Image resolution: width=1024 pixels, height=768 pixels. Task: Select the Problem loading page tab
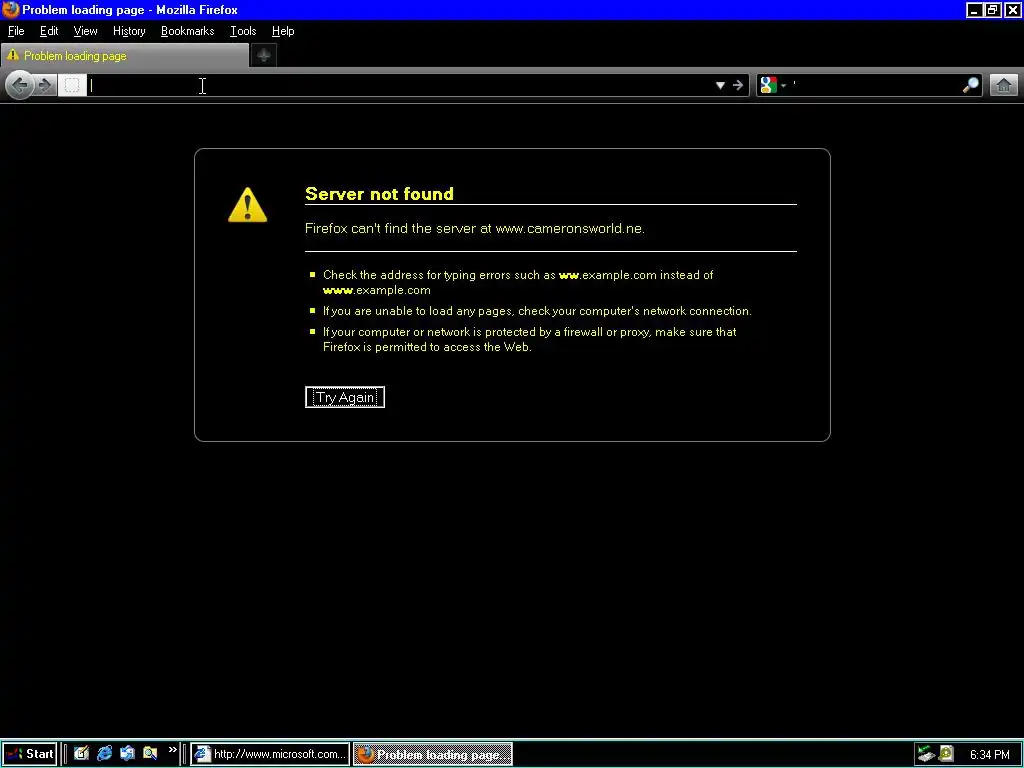pos(125,56)
